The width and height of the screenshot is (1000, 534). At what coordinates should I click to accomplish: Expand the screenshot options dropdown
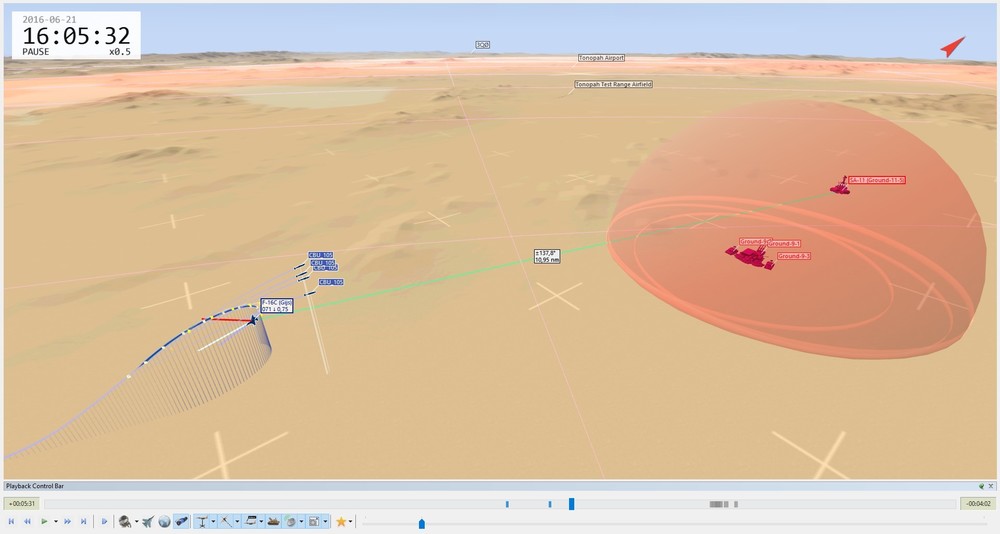[x=325, y=522]
